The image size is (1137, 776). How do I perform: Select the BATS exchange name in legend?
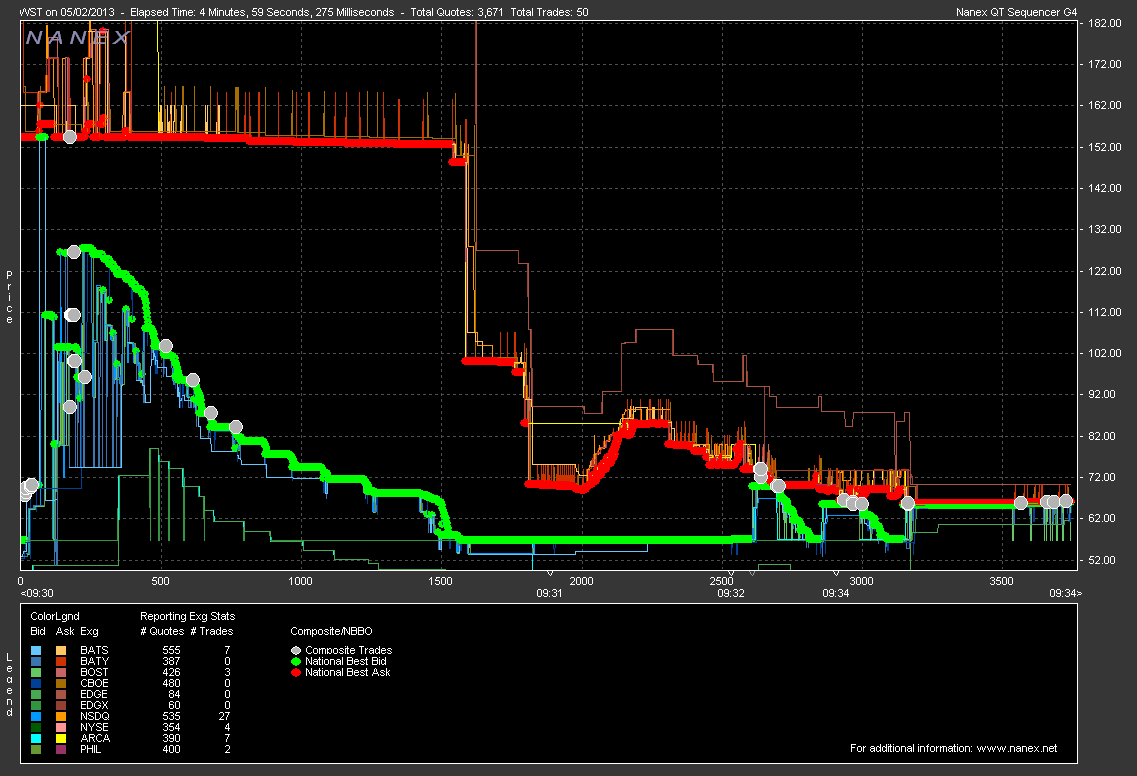click(94, 651)
